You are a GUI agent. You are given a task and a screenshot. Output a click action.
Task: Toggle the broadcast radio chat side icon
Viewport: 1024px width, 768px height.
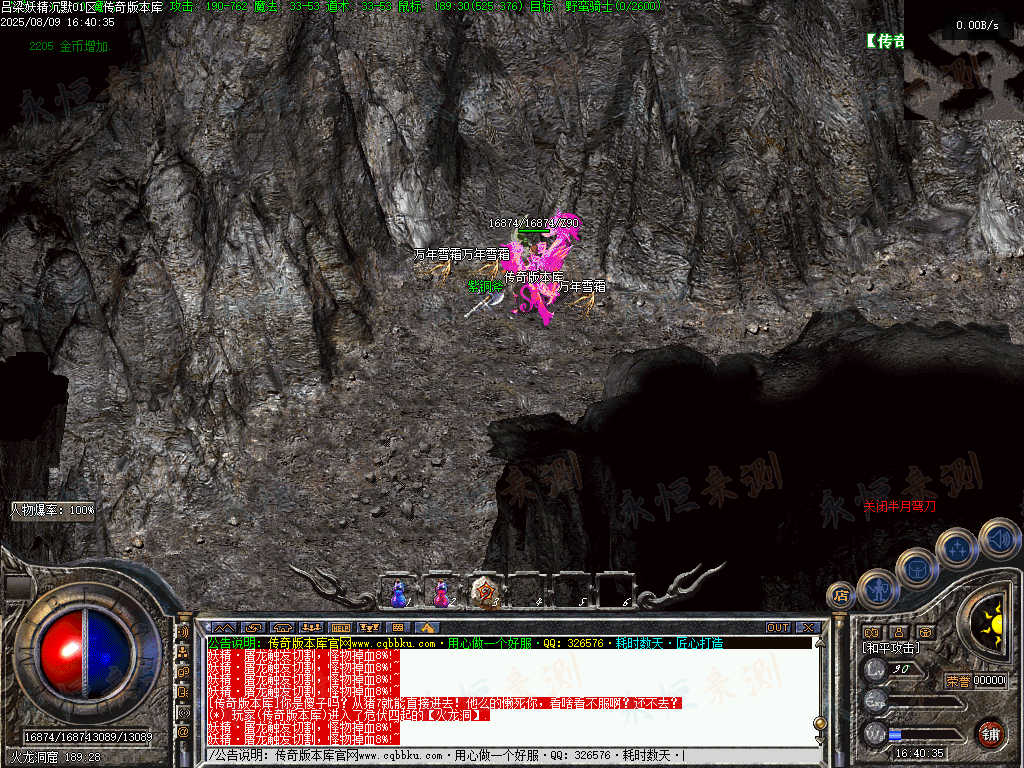[x=184, y=712]
